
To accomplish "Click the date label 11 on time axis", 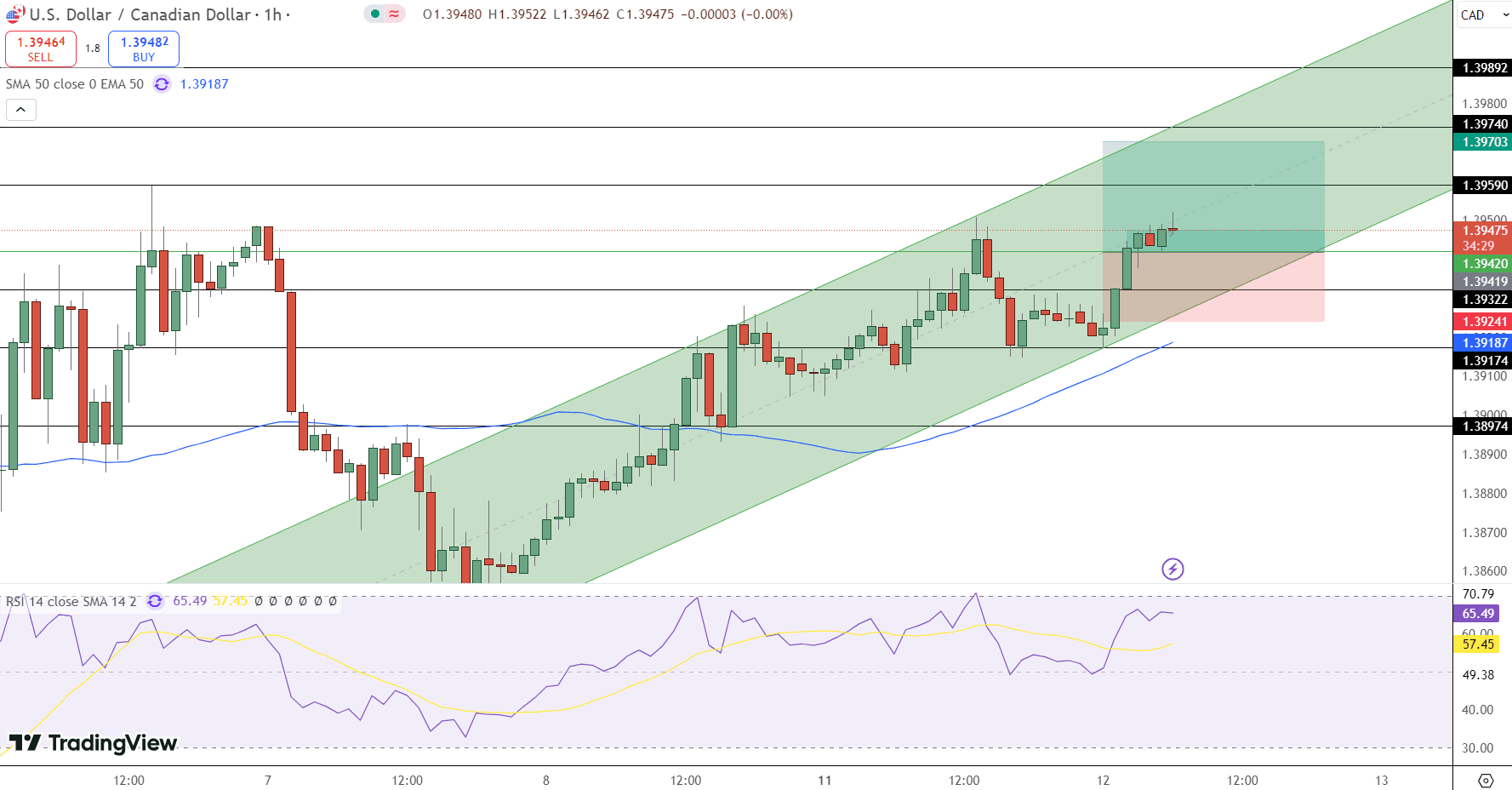I will coord(824,780).
